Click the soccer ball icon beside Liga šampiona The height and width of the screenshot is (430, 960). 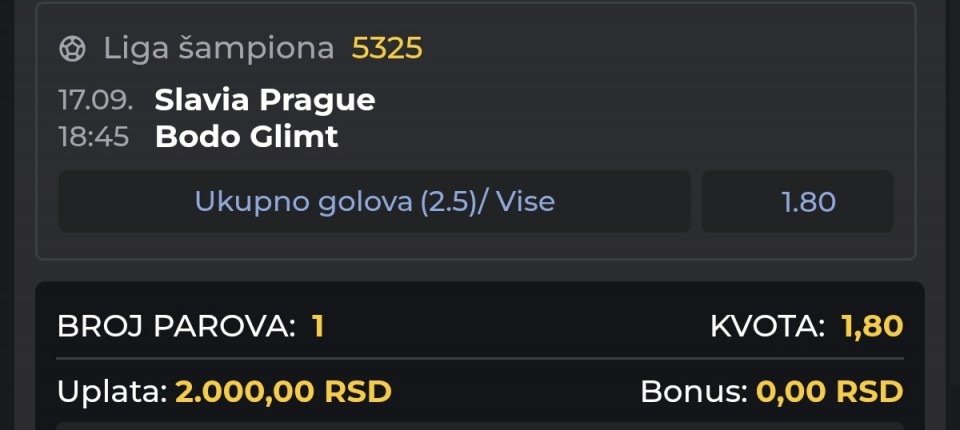click(72, 48)
